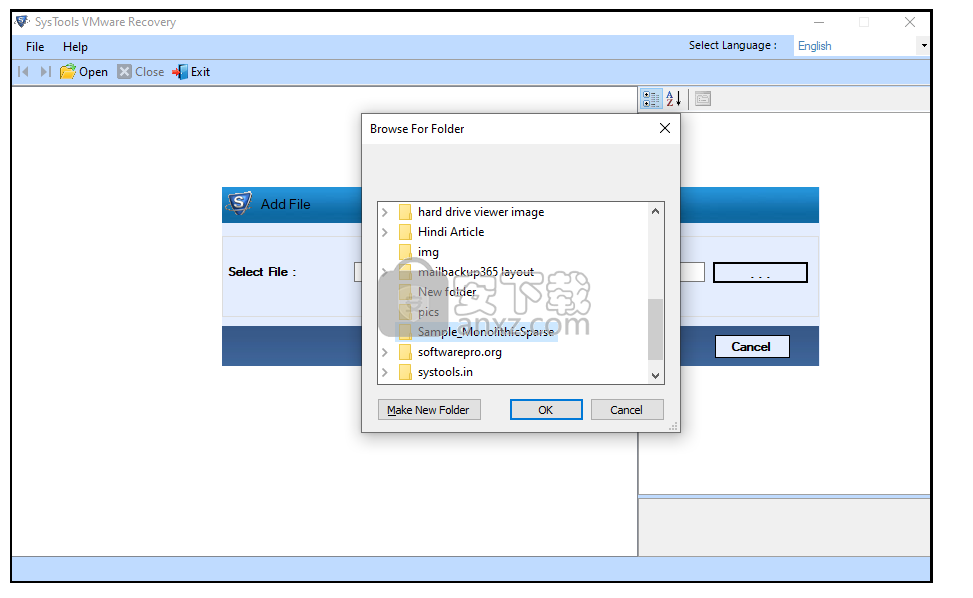973x598 pixels.
Task: Open a file with the Open toolbar button
Action: tap(84, 72)
